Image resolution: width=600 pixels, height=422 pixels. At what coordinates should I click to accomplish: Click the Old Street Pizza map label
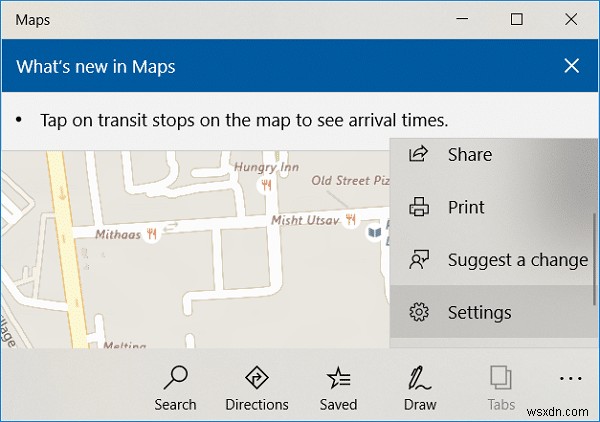point(348,181)
